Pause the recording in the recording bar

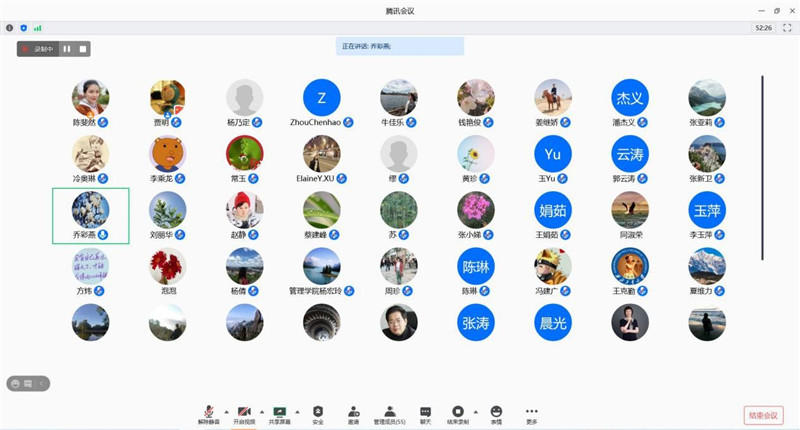67,48
